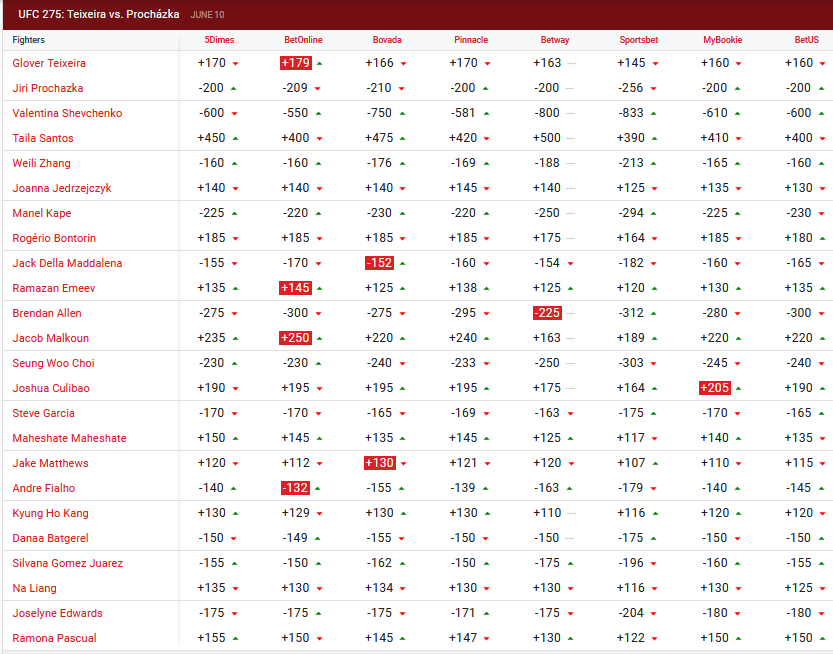This screenshot has width=833, height=654.
Task: Select BetUS +180 odds for Rogério Bontorin
Action: (x=799, y=237)
